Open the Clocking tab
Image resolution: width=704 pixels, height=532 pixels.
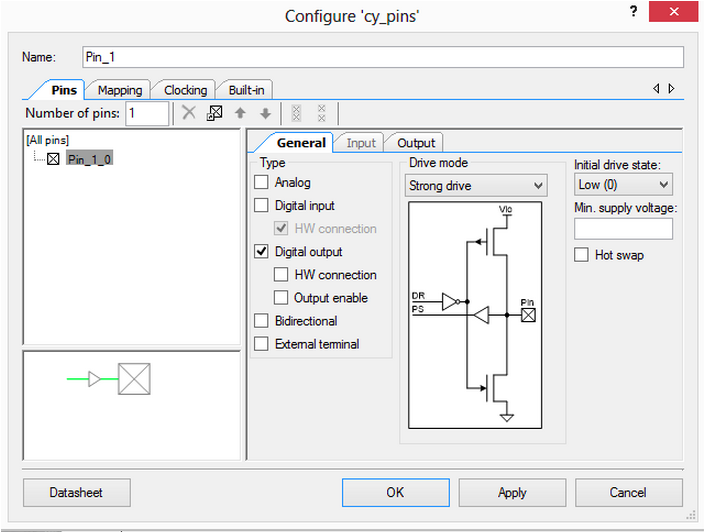(x=185, y=90)
